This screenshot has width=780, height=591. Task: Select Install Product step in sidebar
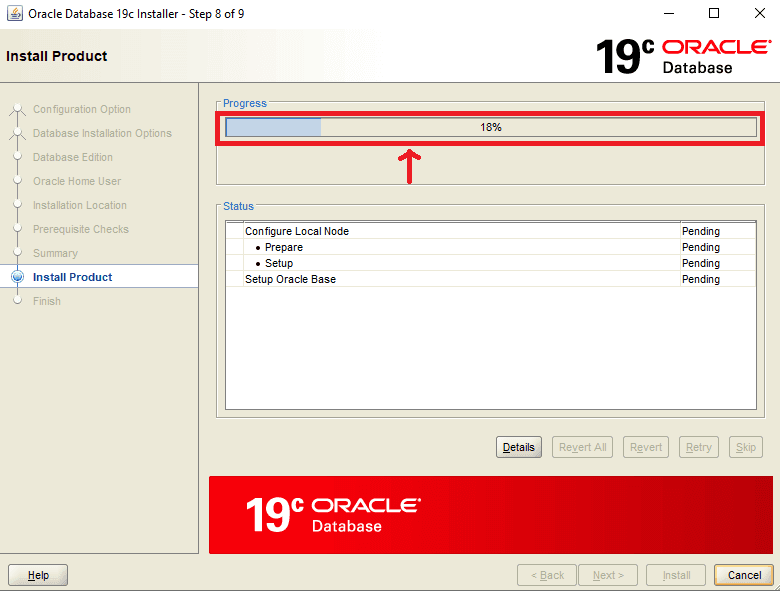click(x=72, y=277)
